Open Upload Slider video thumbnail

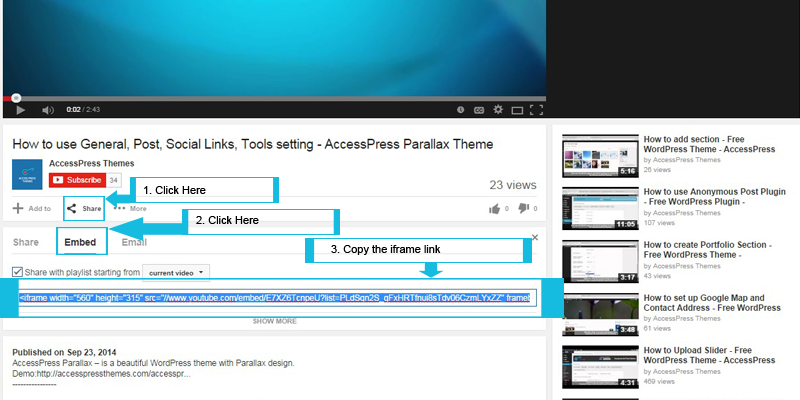600,367
